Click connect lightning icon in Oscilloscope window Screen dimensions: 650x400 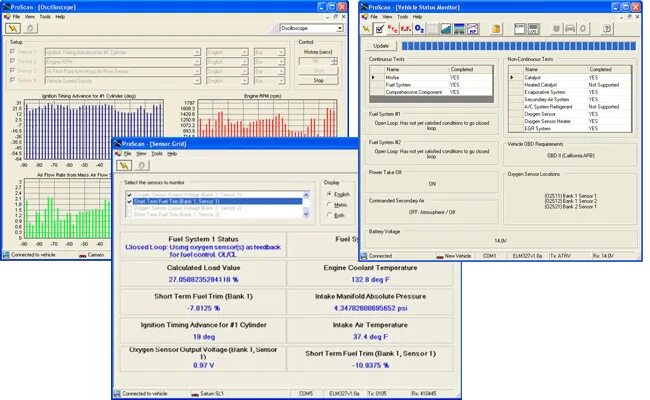click(13, 28)
